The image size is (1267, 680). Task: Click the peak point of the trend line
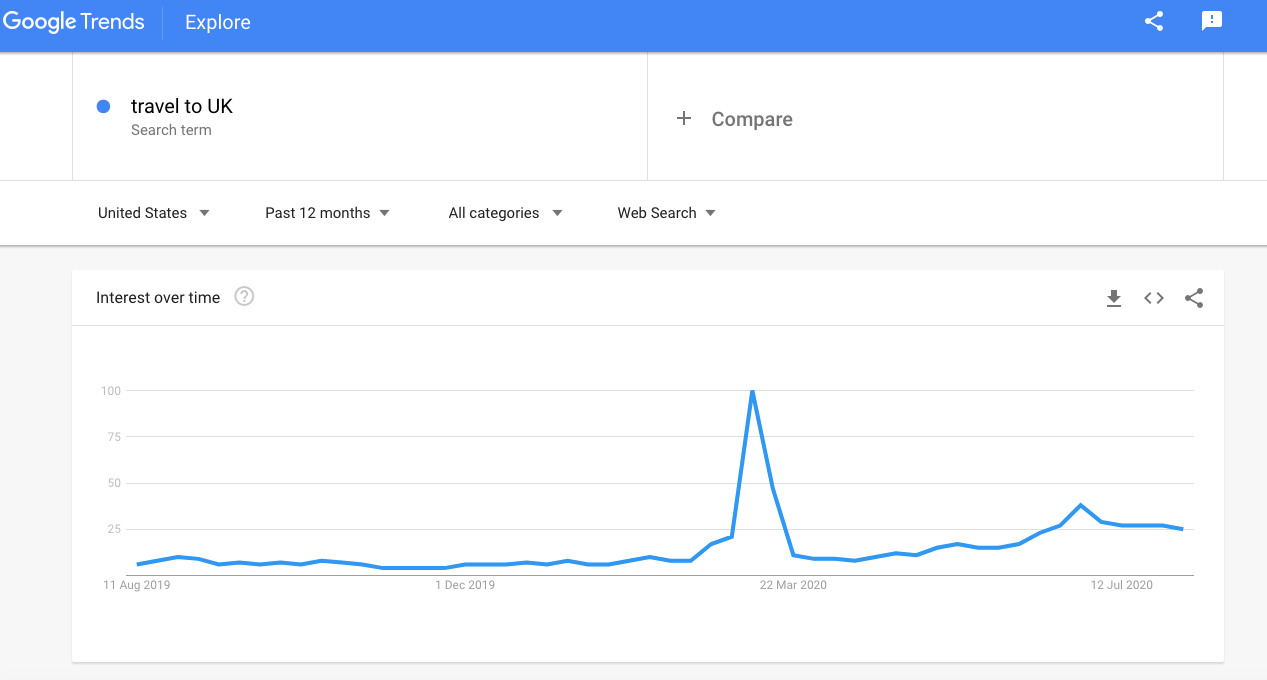752,391
